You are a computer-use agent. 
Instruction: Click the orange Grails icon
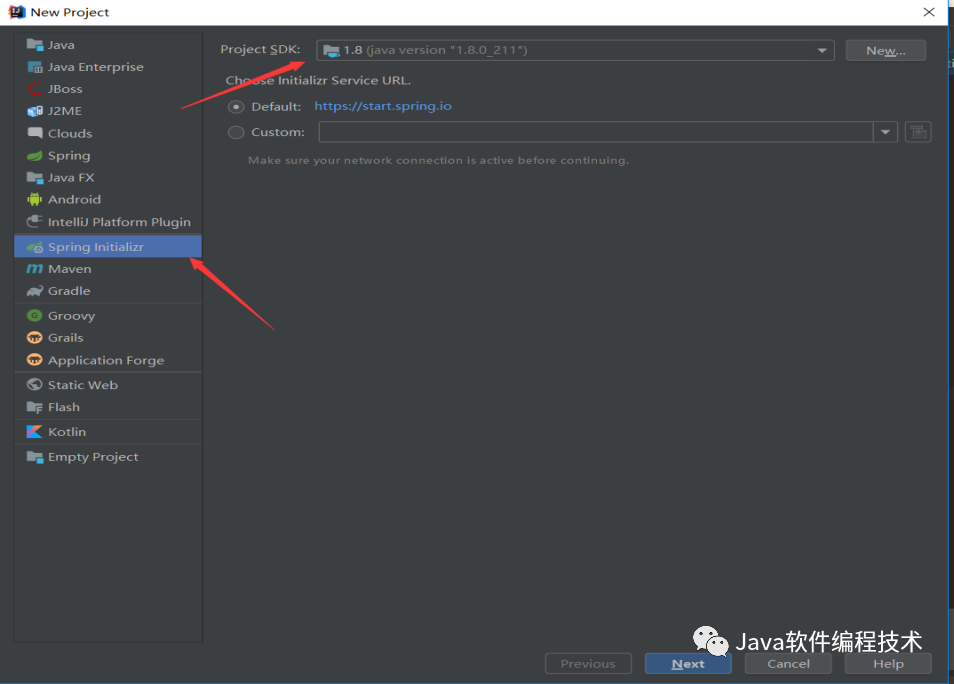(x=35, y=338)
